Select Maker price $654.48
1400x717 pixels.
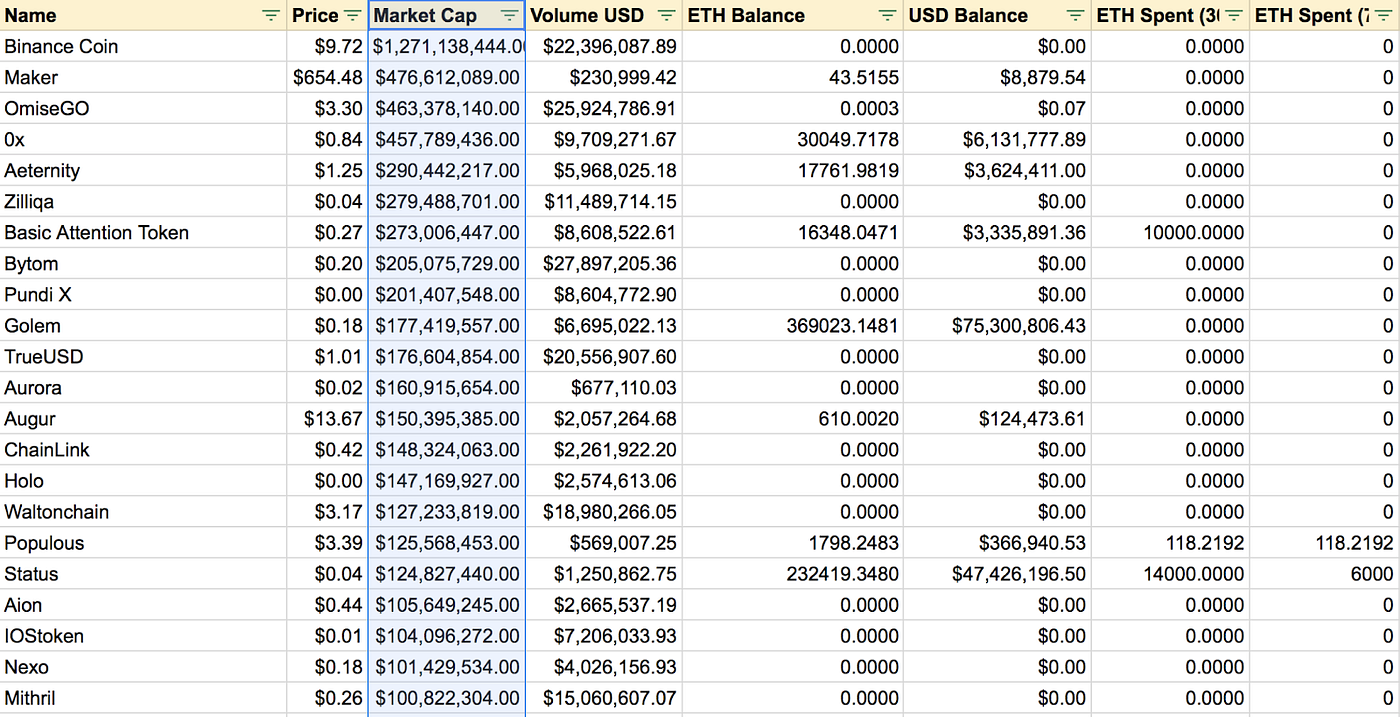coord(327,77)
